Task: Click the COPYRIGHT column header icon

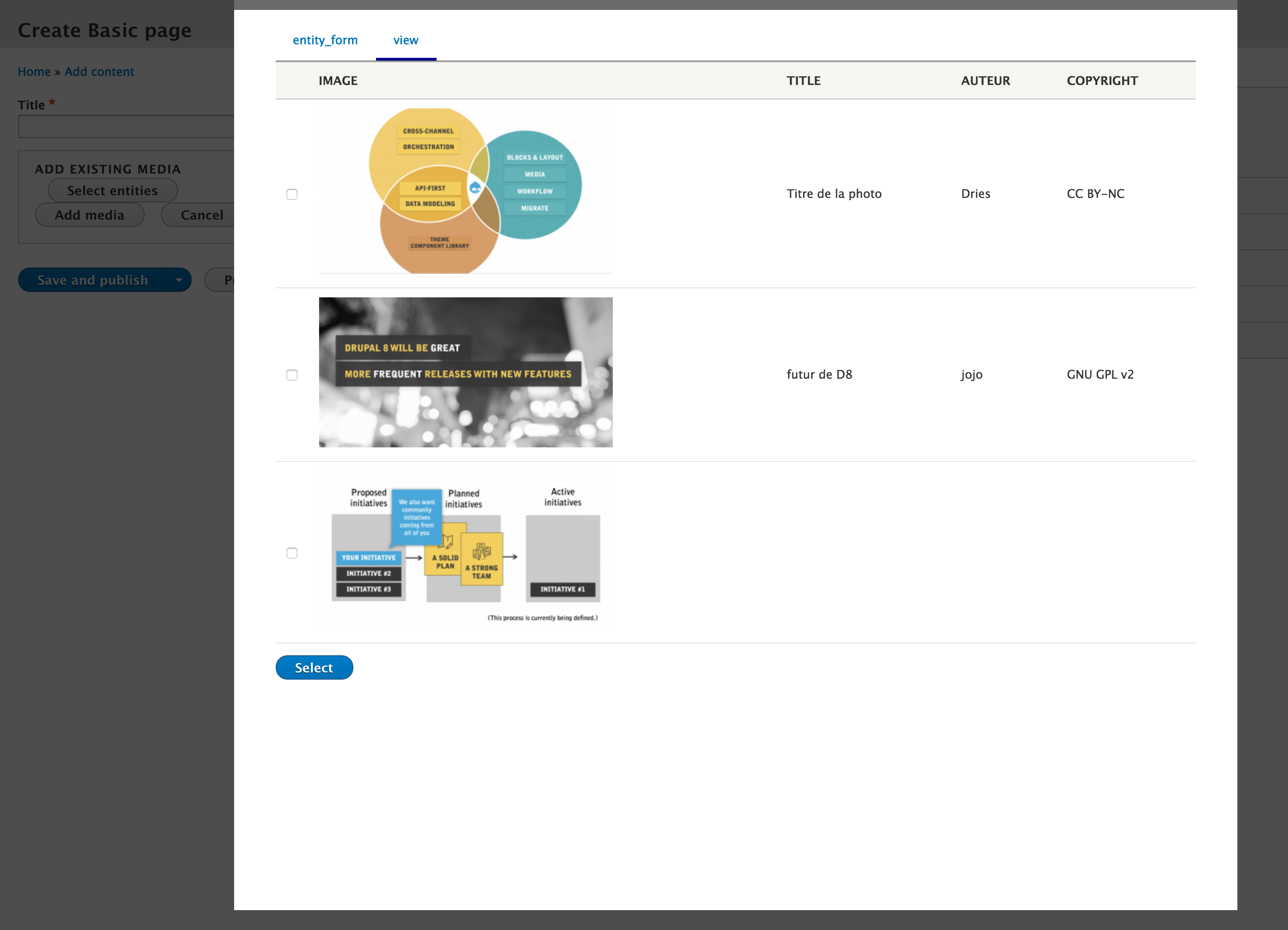Action: 1101,80
